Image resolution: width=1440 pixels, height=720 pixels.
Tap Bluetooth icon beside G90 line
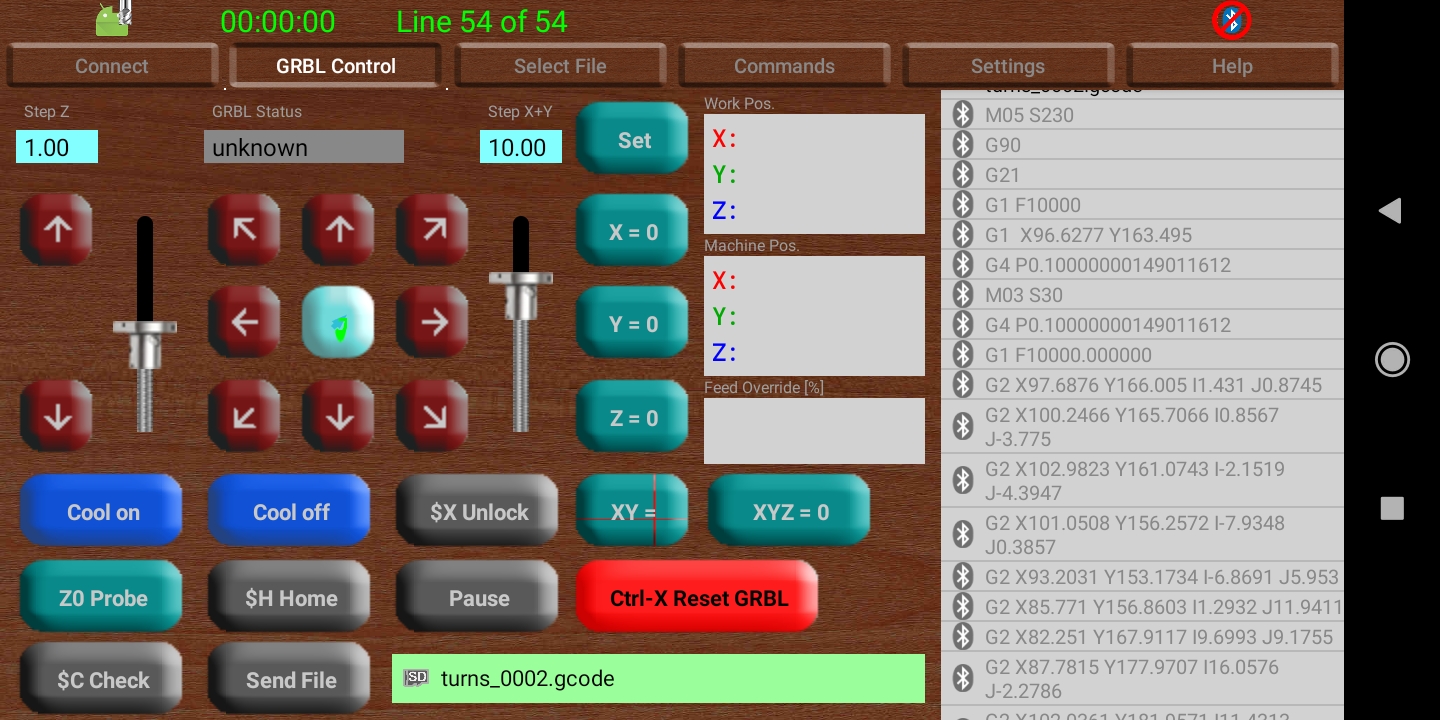pos(963,145)
